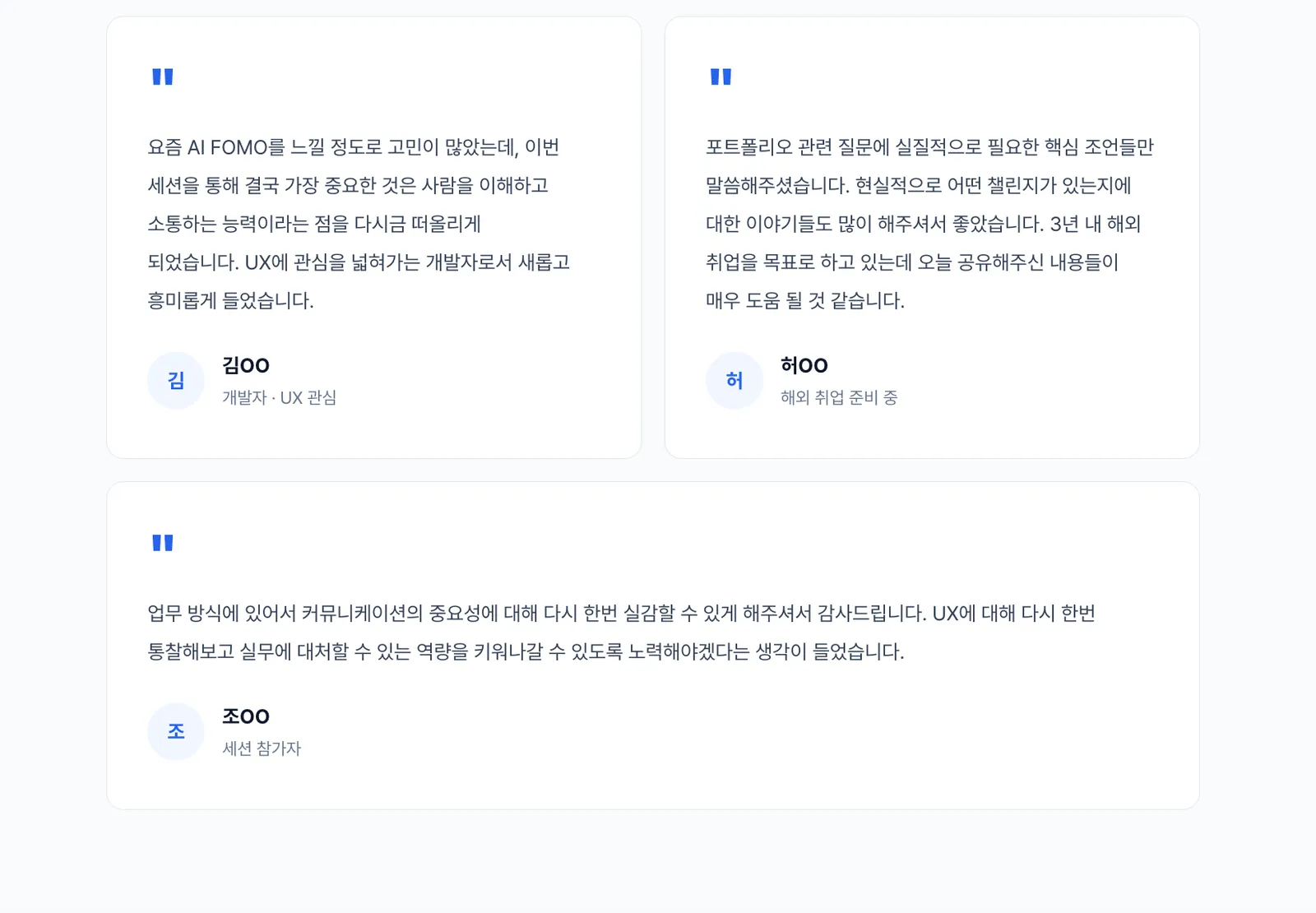This screenshot has width=1316, height=913.
Task: Click the line starting '취업을 목표로 하고'
Action: 912,262
